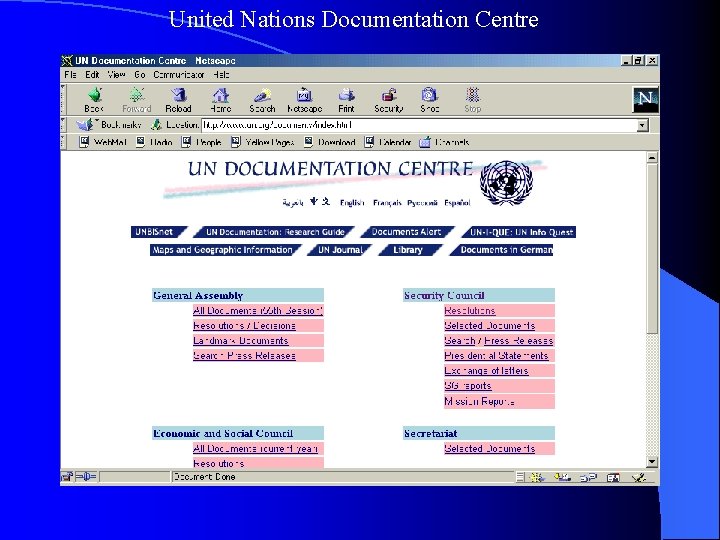The height and width of the screenshot is (540, 720).
Task: Open Download personal toolbar shortcut
Action: [x=330, y=142]
